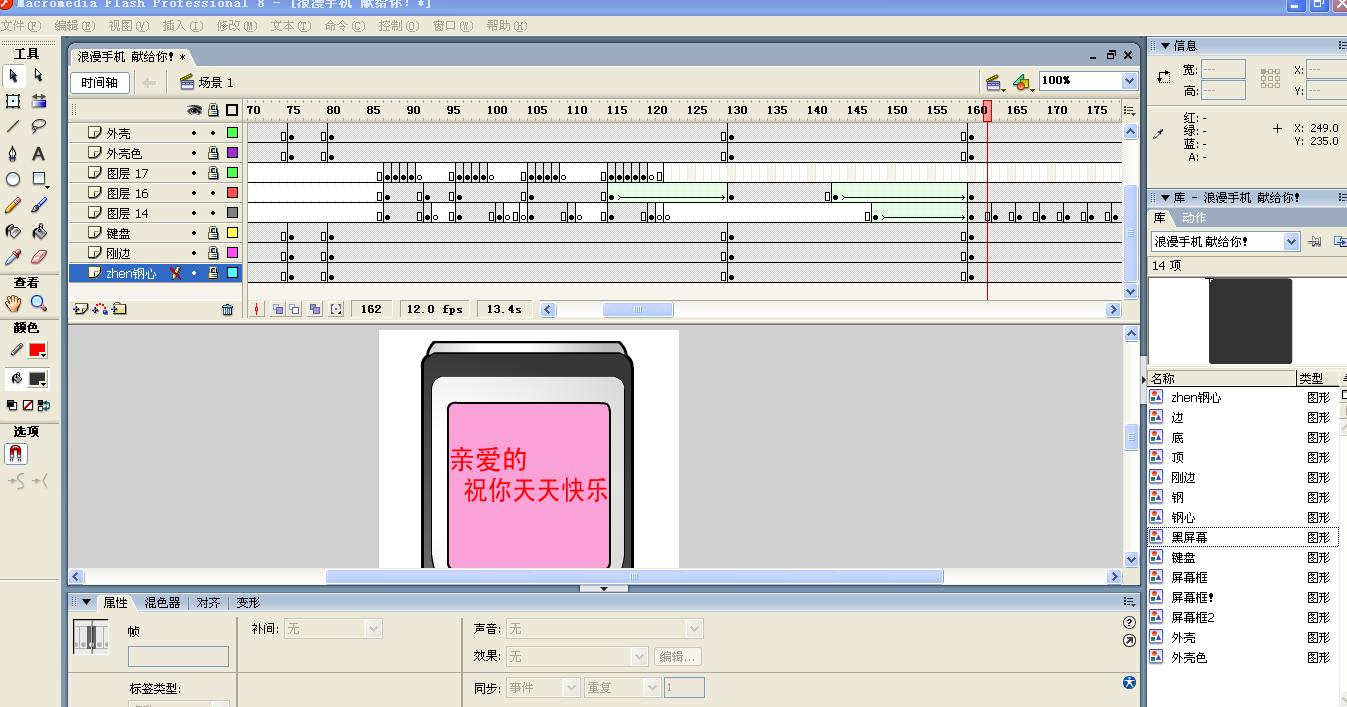
Task: Open the 补间 tween dropdown
Action: coord(373,629)
